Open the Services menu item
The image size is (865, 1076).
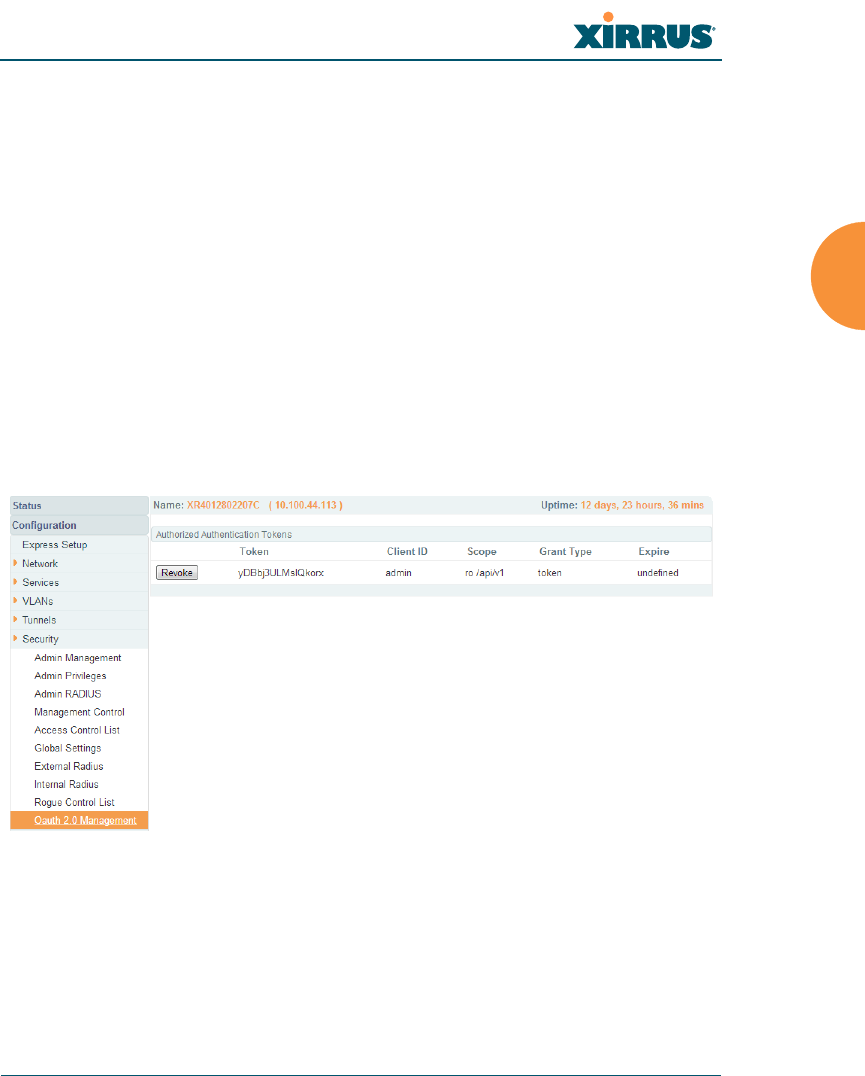pyautogui.click(x=40, y=583)
